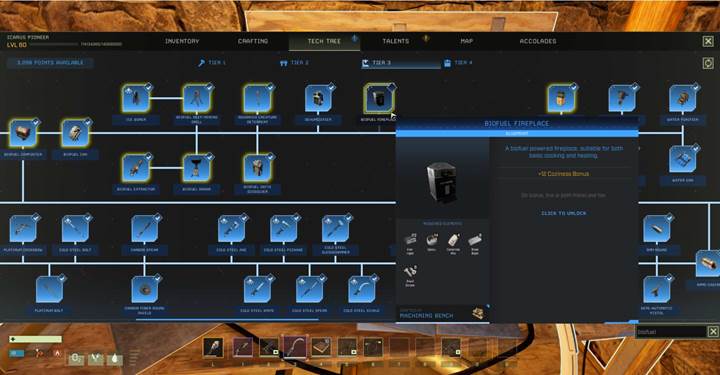Open the Tier 2 tech tab
The height and width of the screenshot is (375, 720).
tap(295, 63)
